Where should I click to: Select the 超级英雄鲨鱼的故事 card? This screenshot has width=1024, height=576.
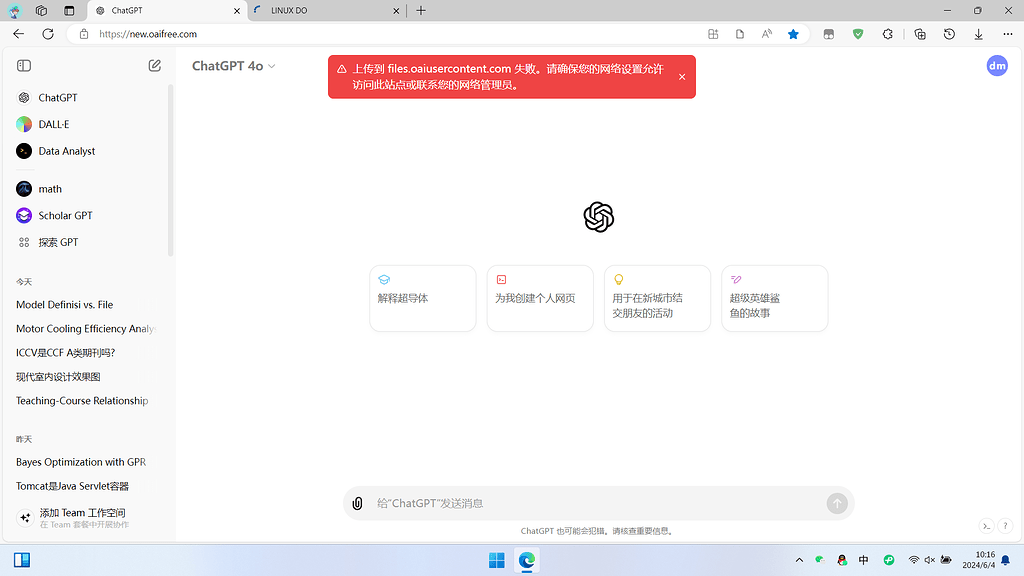tap(775, 298)
